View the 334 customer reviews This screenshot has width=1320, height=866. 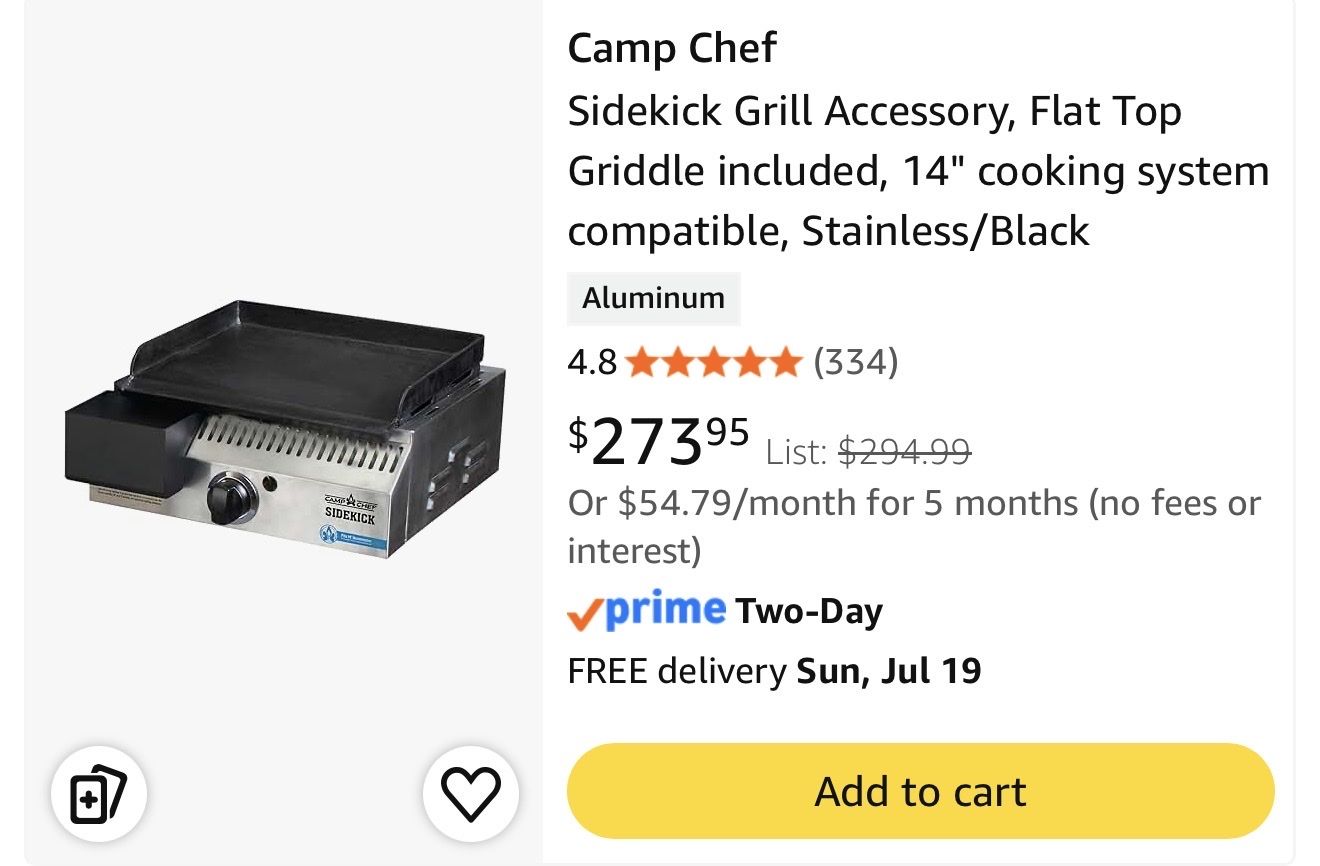point(856,361)
